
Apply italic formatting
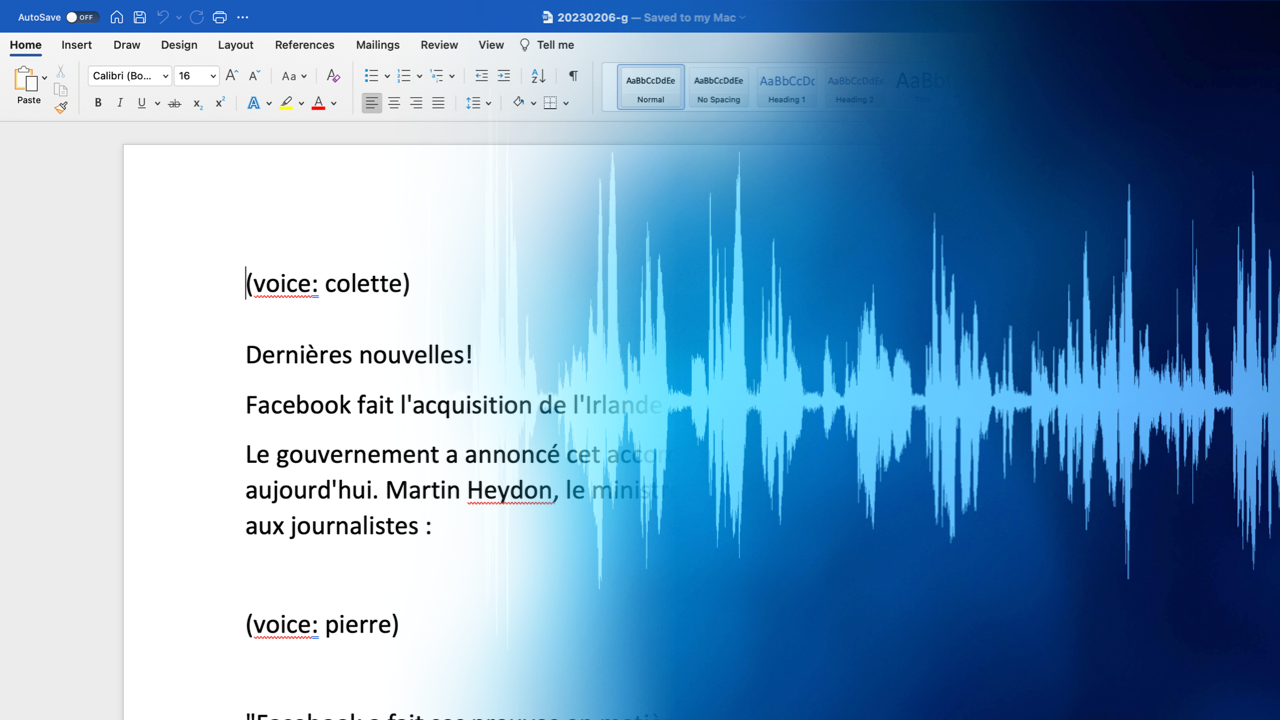tap(119, 102)
